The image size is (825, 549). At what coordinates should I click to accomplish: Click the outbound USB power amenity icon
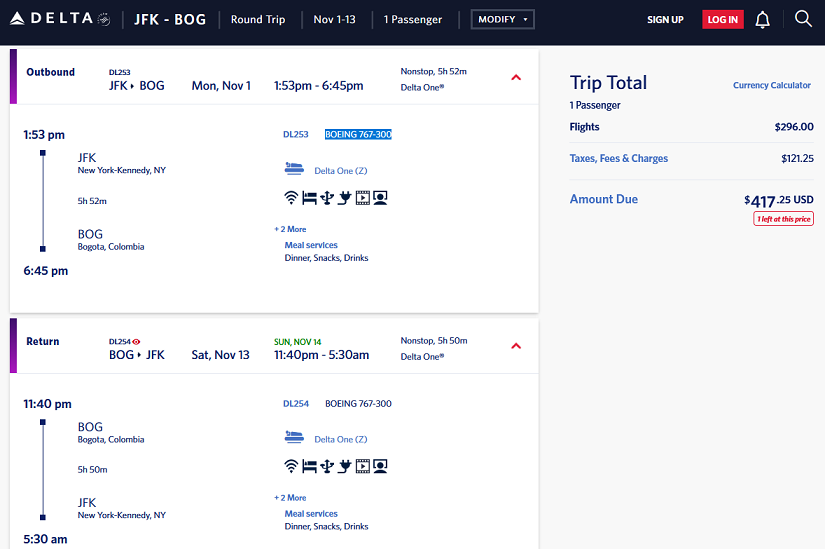[x=327, y=198]
